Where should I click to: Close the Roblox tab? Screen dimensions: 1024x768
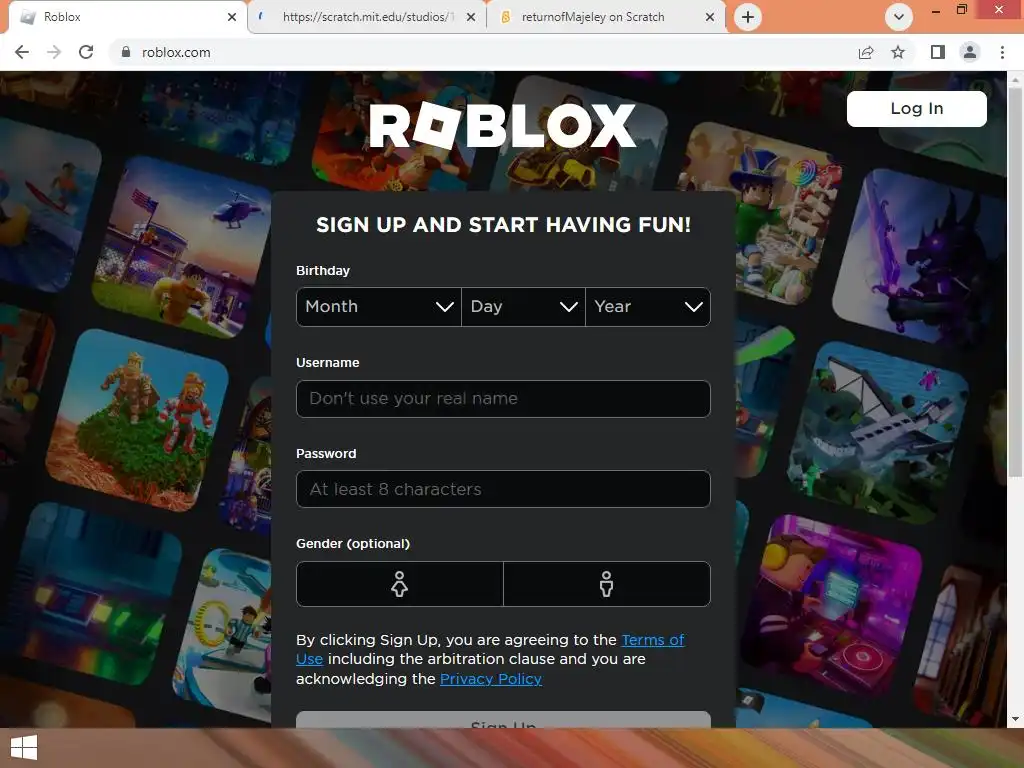(232, 17)
